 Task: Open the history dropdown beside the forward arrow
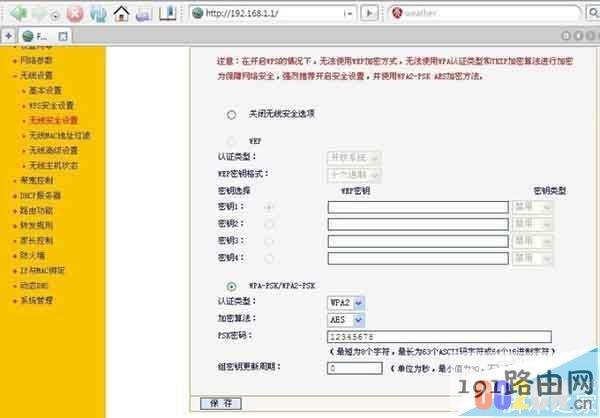(55, 16)
